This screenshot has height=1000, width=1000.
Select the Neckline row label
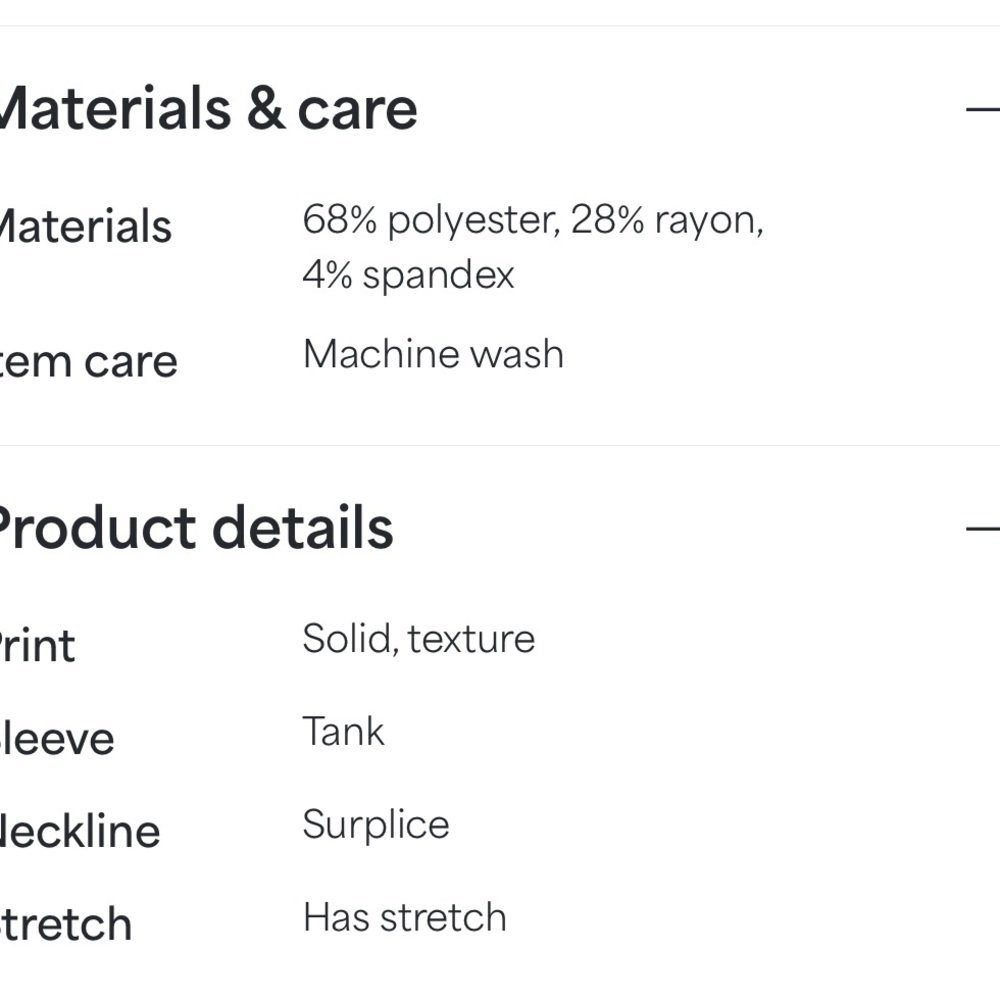click(80, 832)
